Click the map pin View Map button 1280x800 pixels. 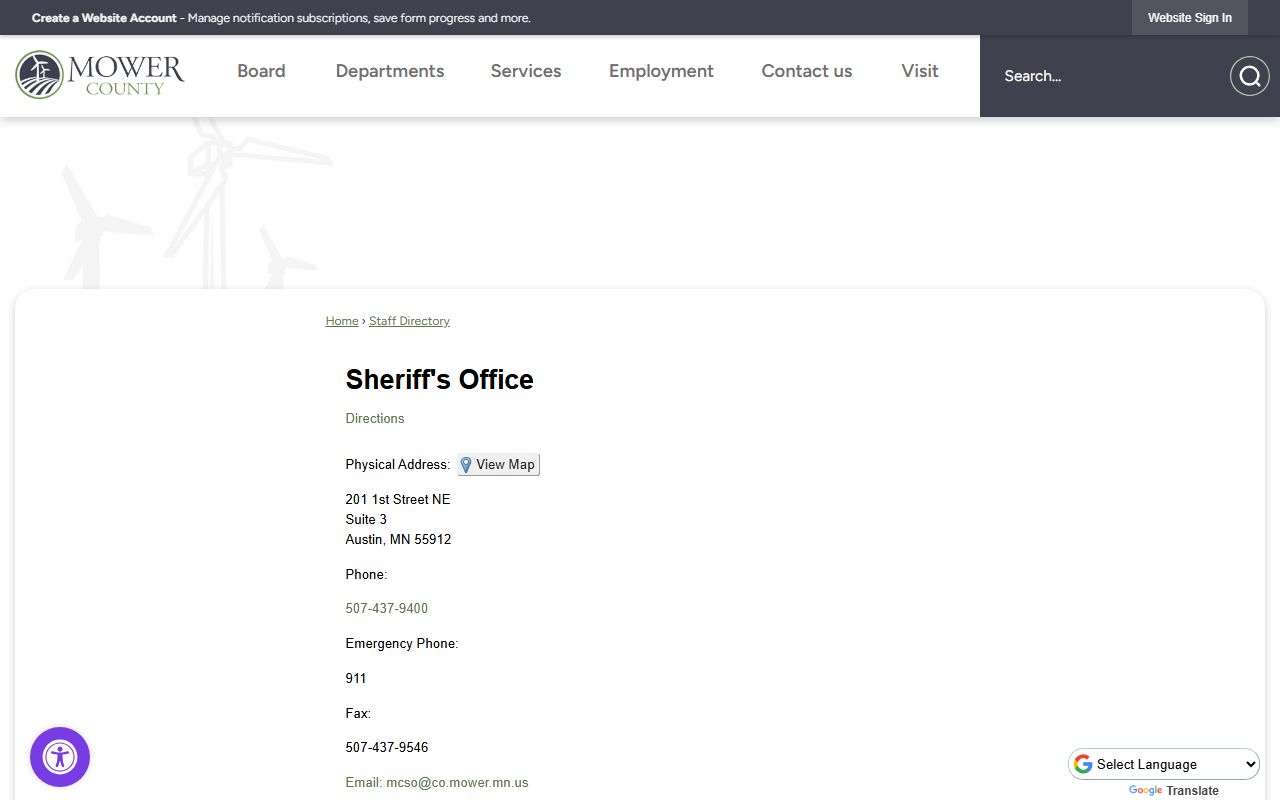(x=498, y=464)
